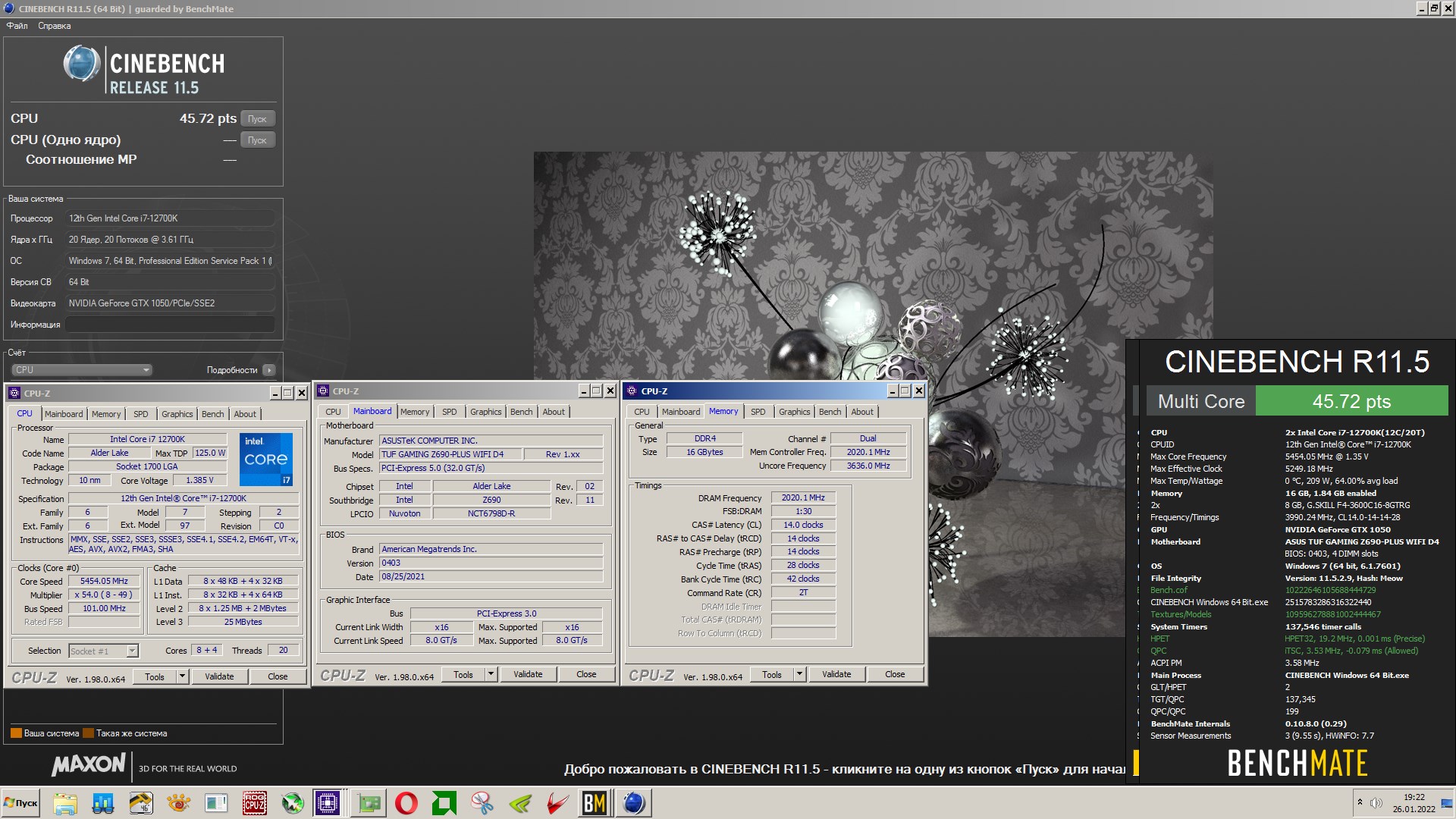This screenshot has height=819, width=1456.
Task: Open SPD tab in left CPU-Z window
Action: pos(141,414)
